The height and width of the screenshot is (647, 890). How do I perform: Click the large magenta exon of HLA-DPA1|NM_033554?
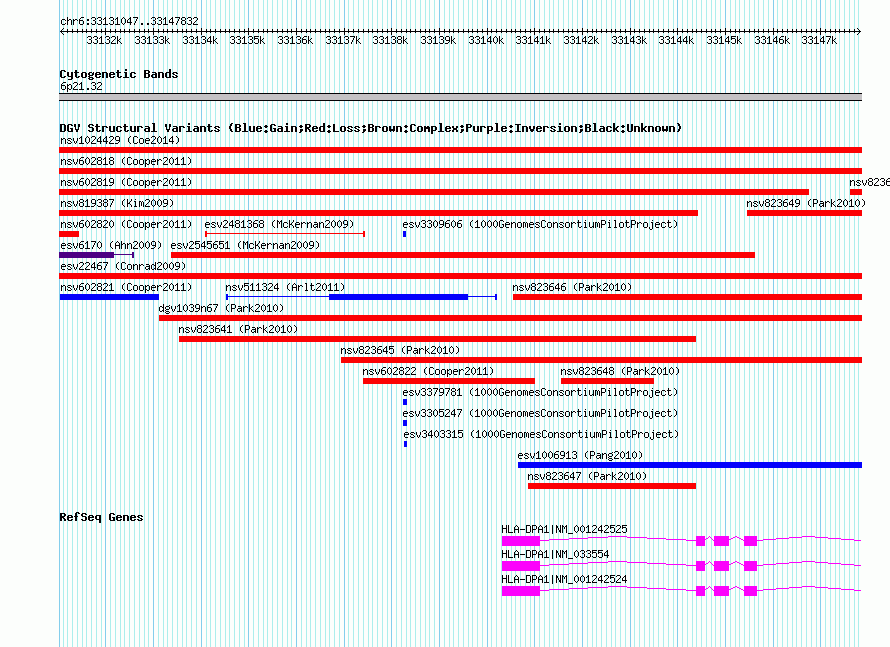[x=520, y=566]
